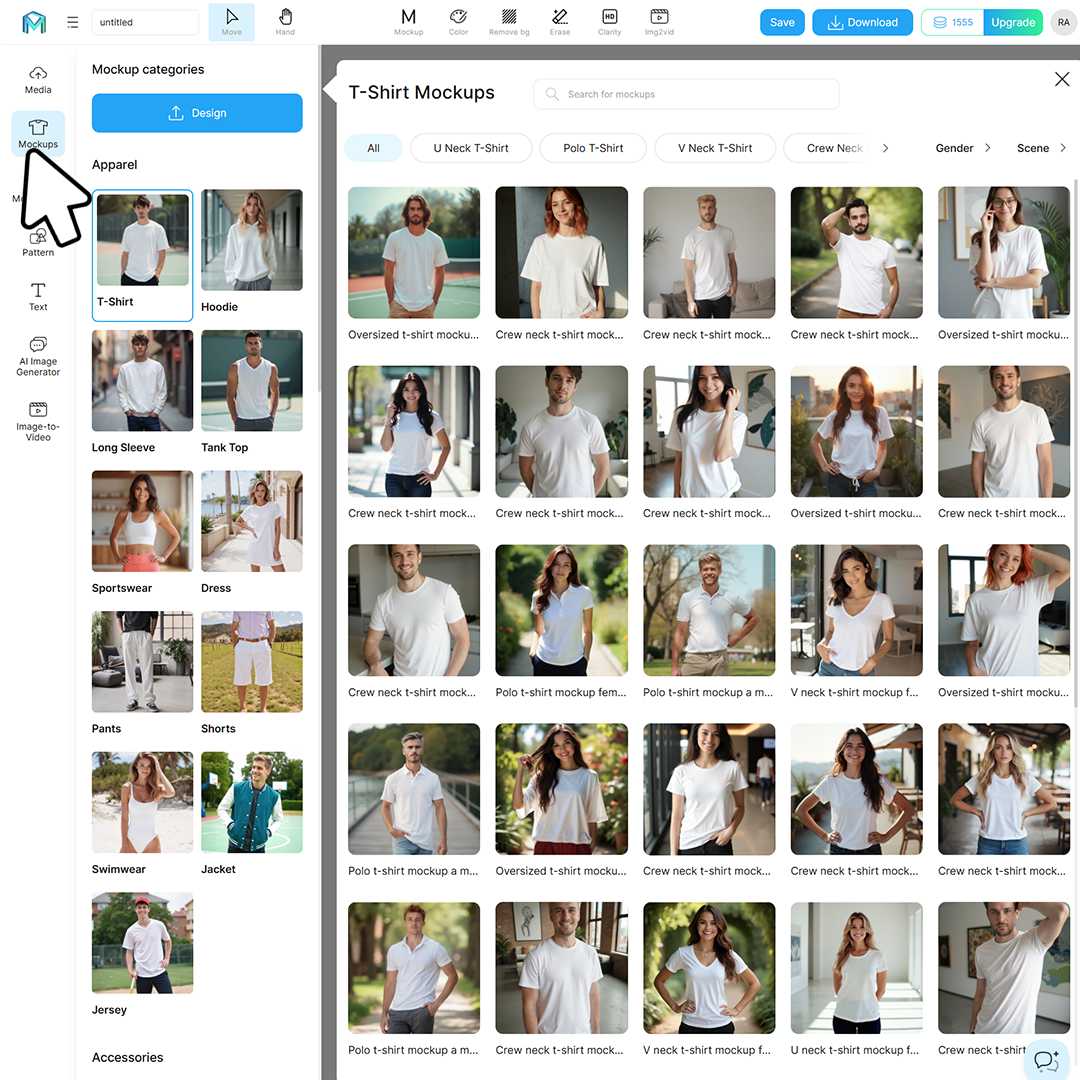Open the AI Image Generator panel

(38, 357)
